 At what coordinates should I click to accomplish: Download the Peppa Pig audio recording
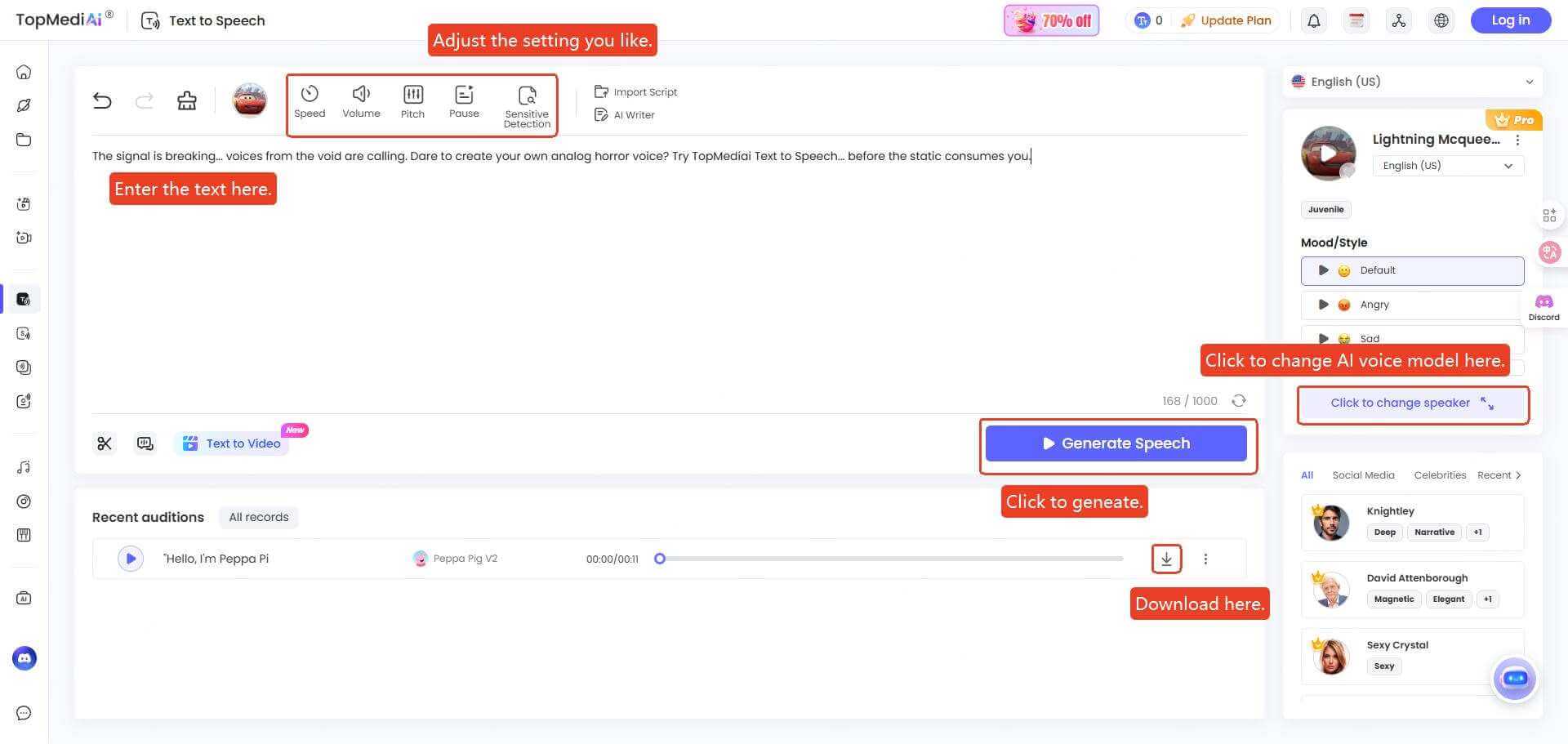pyautogui.click(x=1166, y=559)
